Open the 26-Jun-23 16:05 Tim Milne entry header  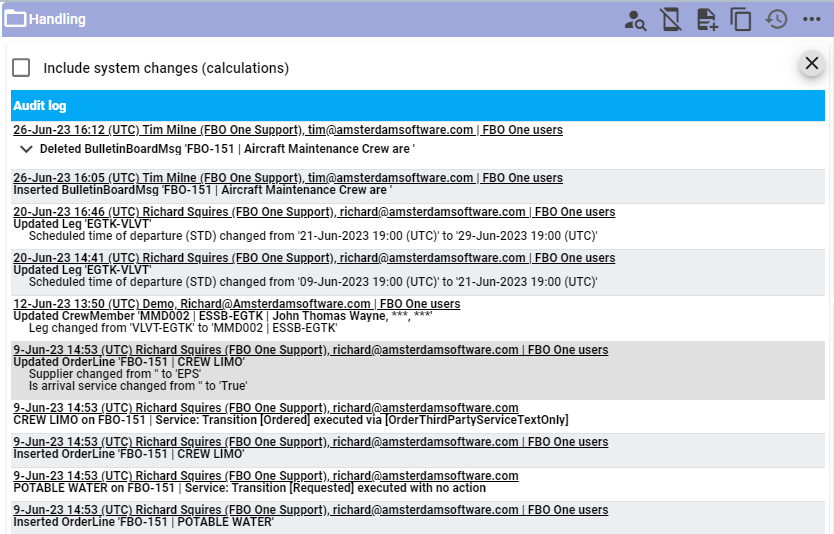(x=288, y=178)
